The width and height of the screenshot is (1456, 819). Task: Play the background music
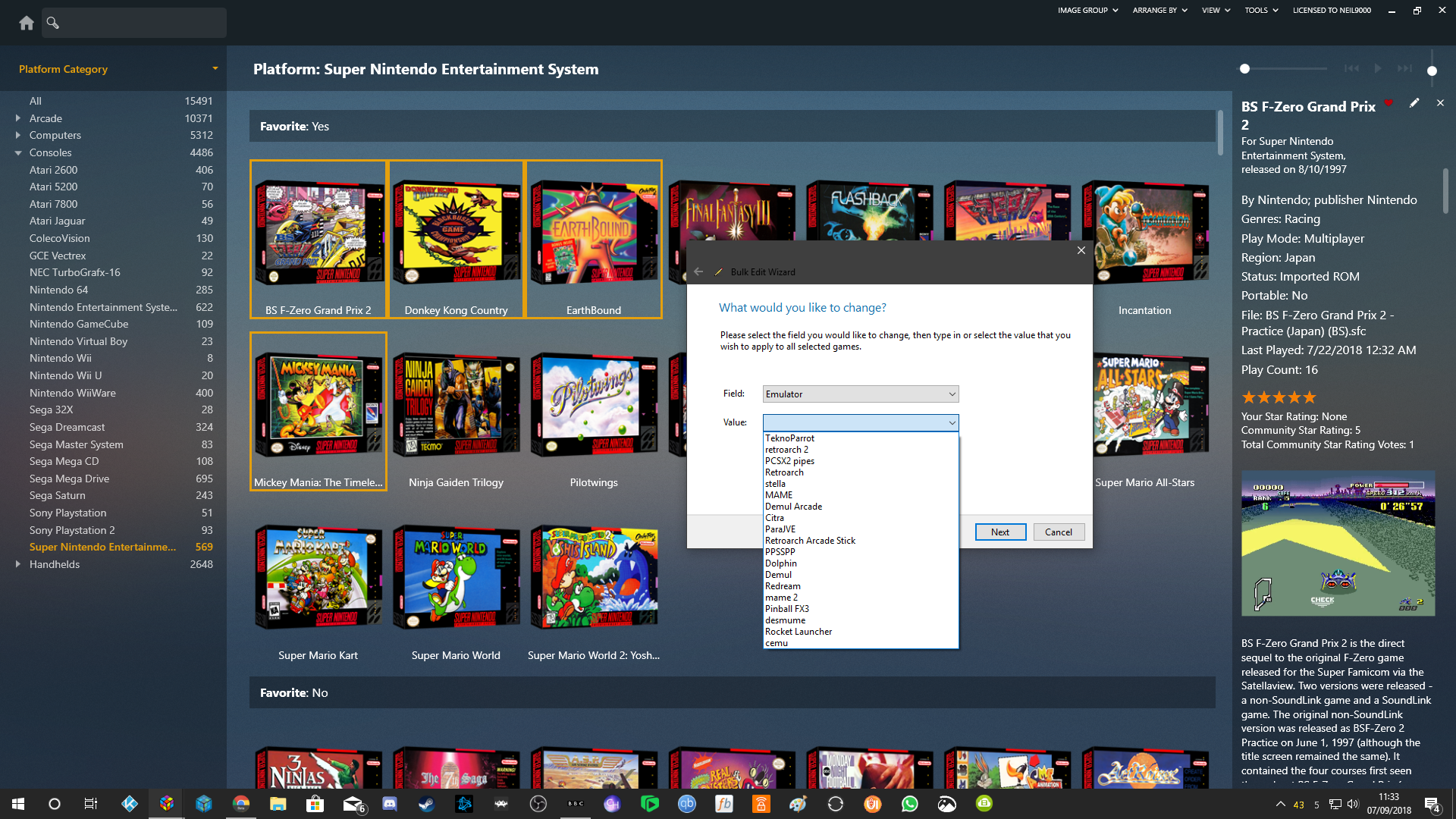pyautogui.click(x=1378, y=68)
